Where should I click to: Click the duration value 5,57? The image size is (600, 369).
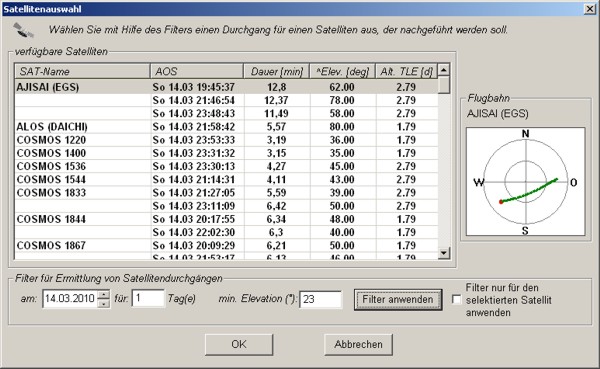point(276,127)
